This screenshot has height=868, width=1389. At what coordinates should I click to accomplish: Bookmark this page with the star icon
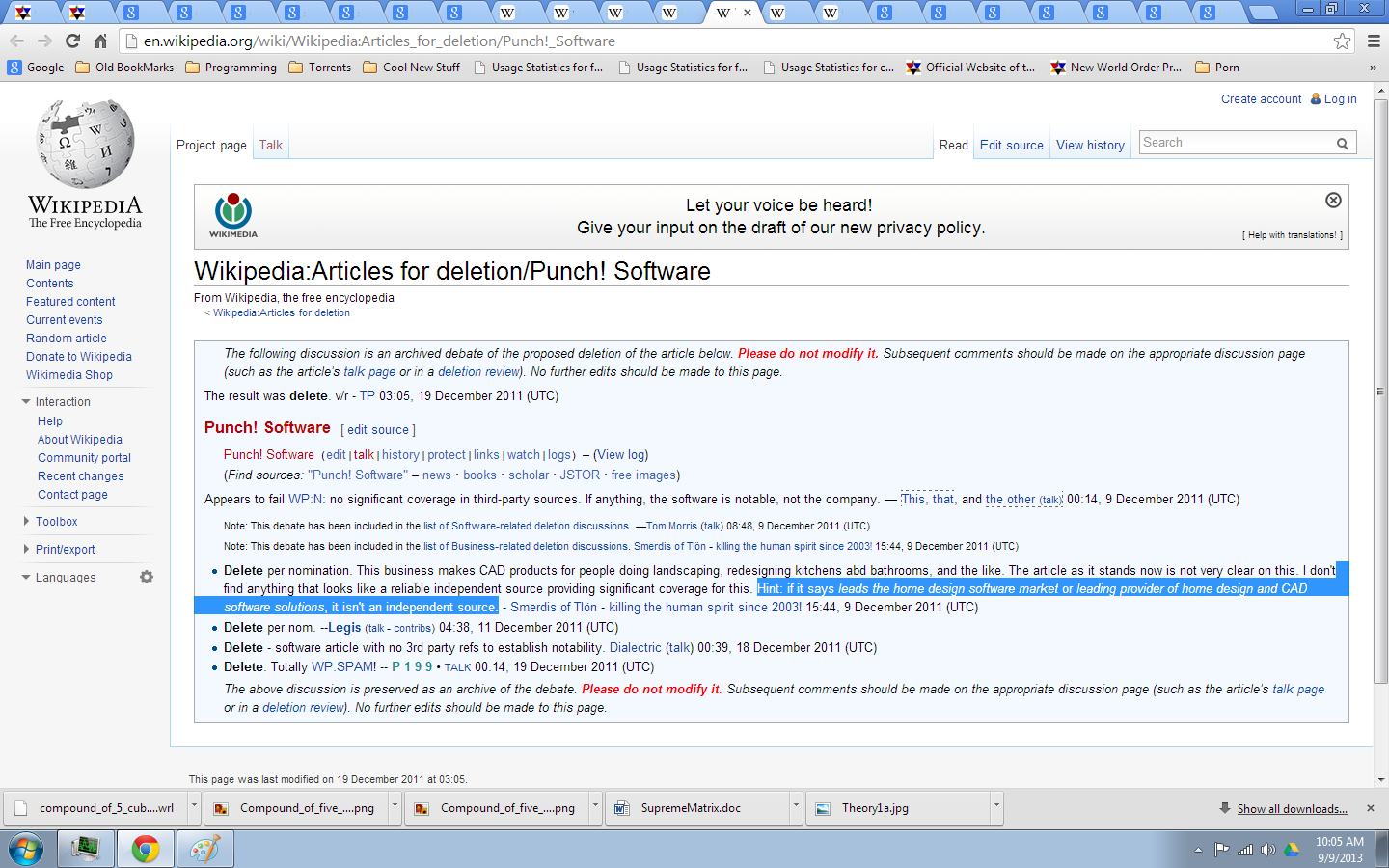coord(1342,41)
